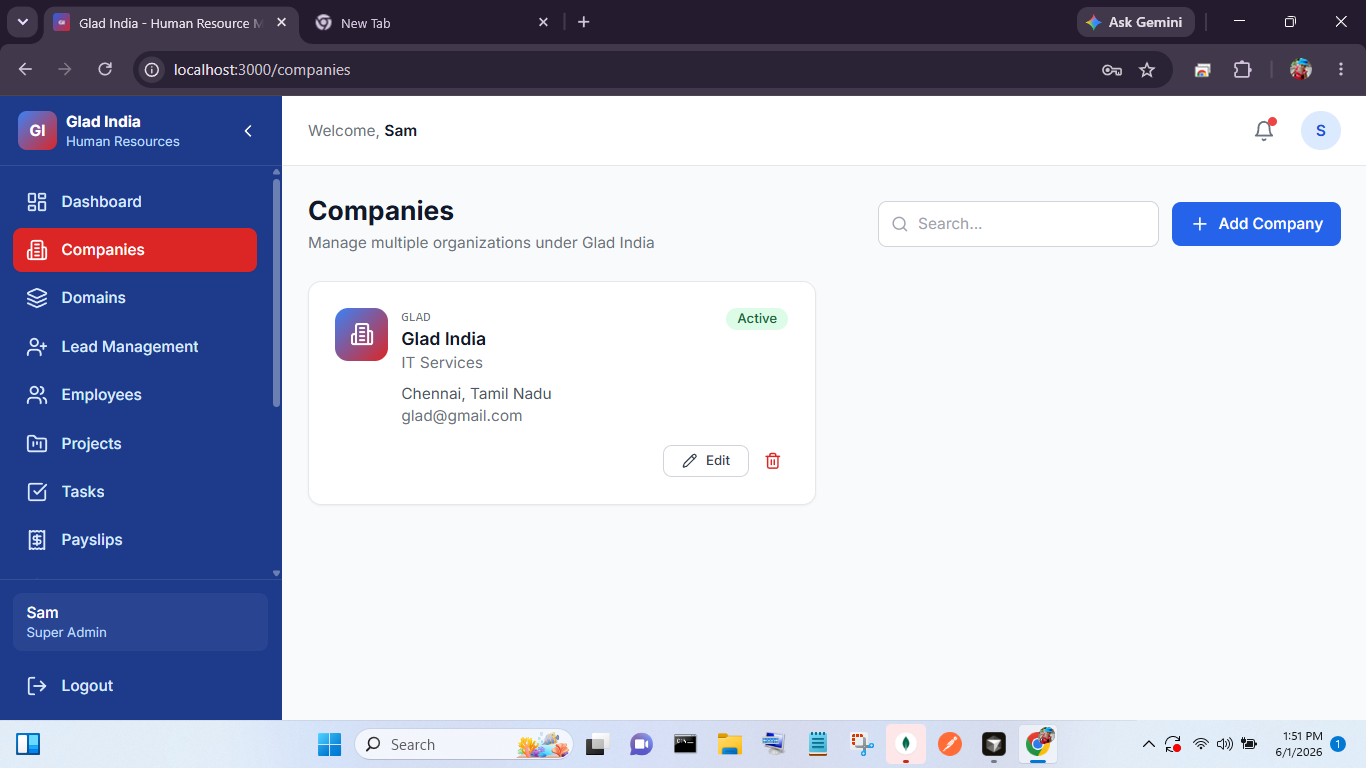Viewport: 1366px width, 768px height.
Task: Open Lead Management section
Action: click(x=135, y=347)
